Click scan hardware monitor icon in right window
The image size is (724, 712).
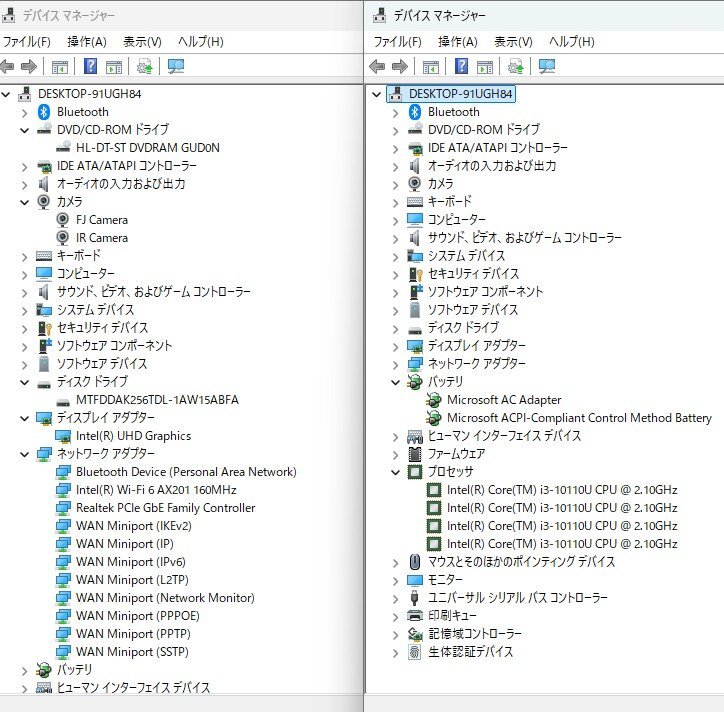[x=547, y=67]
